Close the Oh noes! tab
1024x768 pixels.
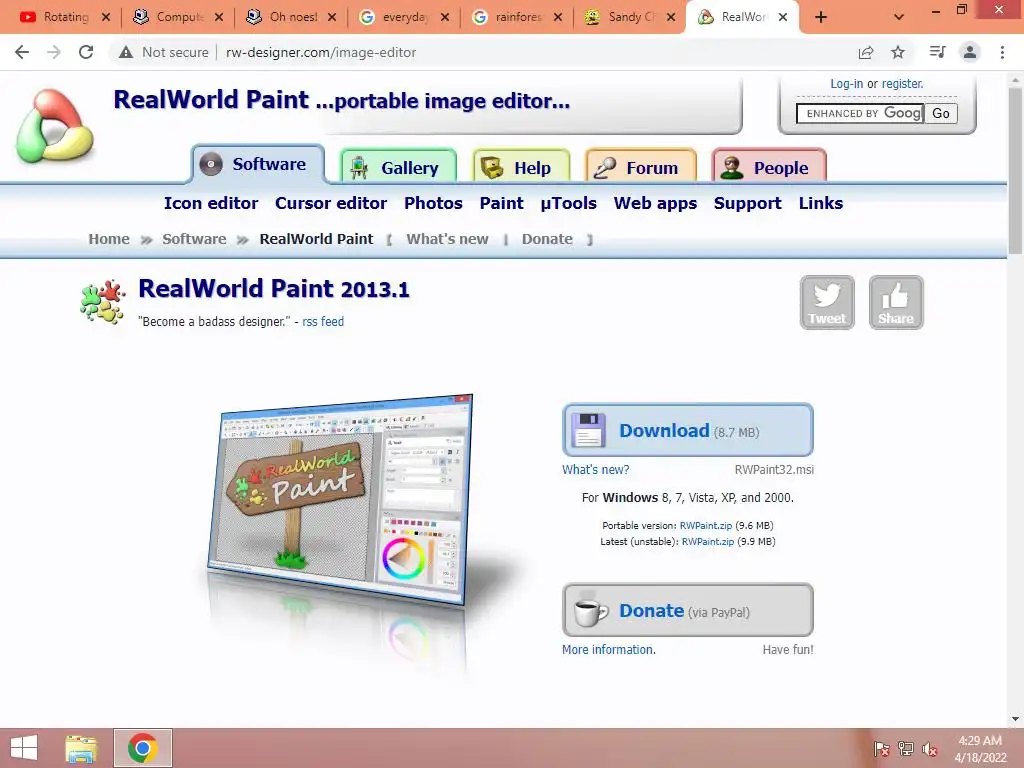[332, 17]
